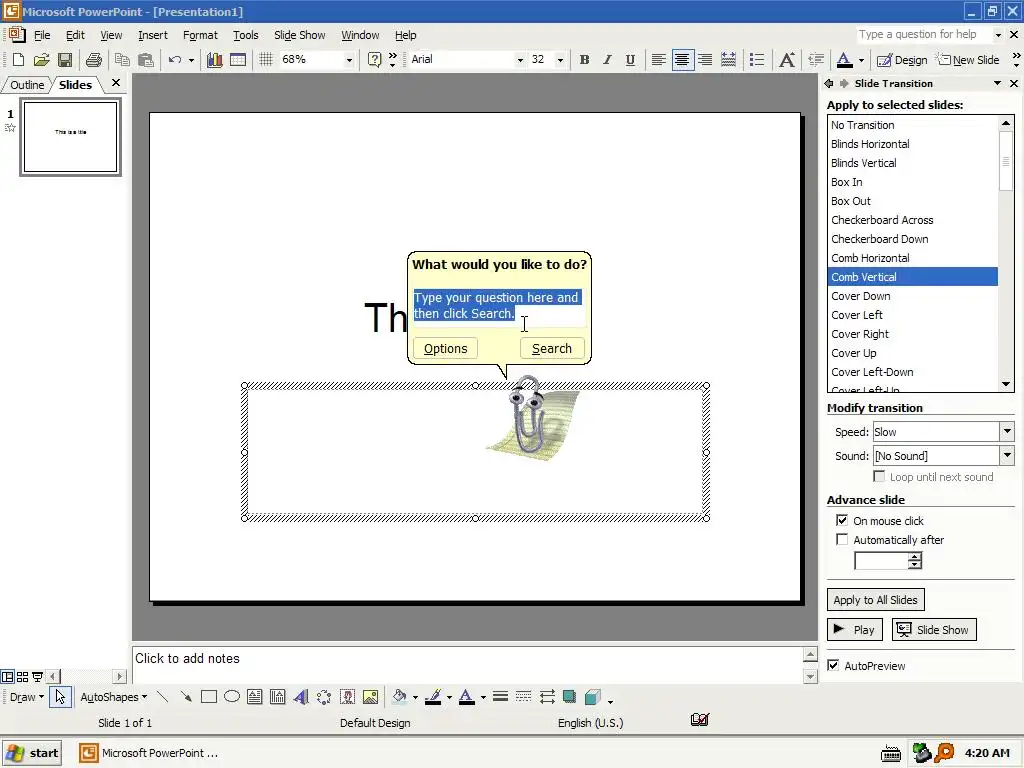Viewport: 1024px width, 768px height.
Task: Switch to the Outline tab
Action: click(27, 85)
